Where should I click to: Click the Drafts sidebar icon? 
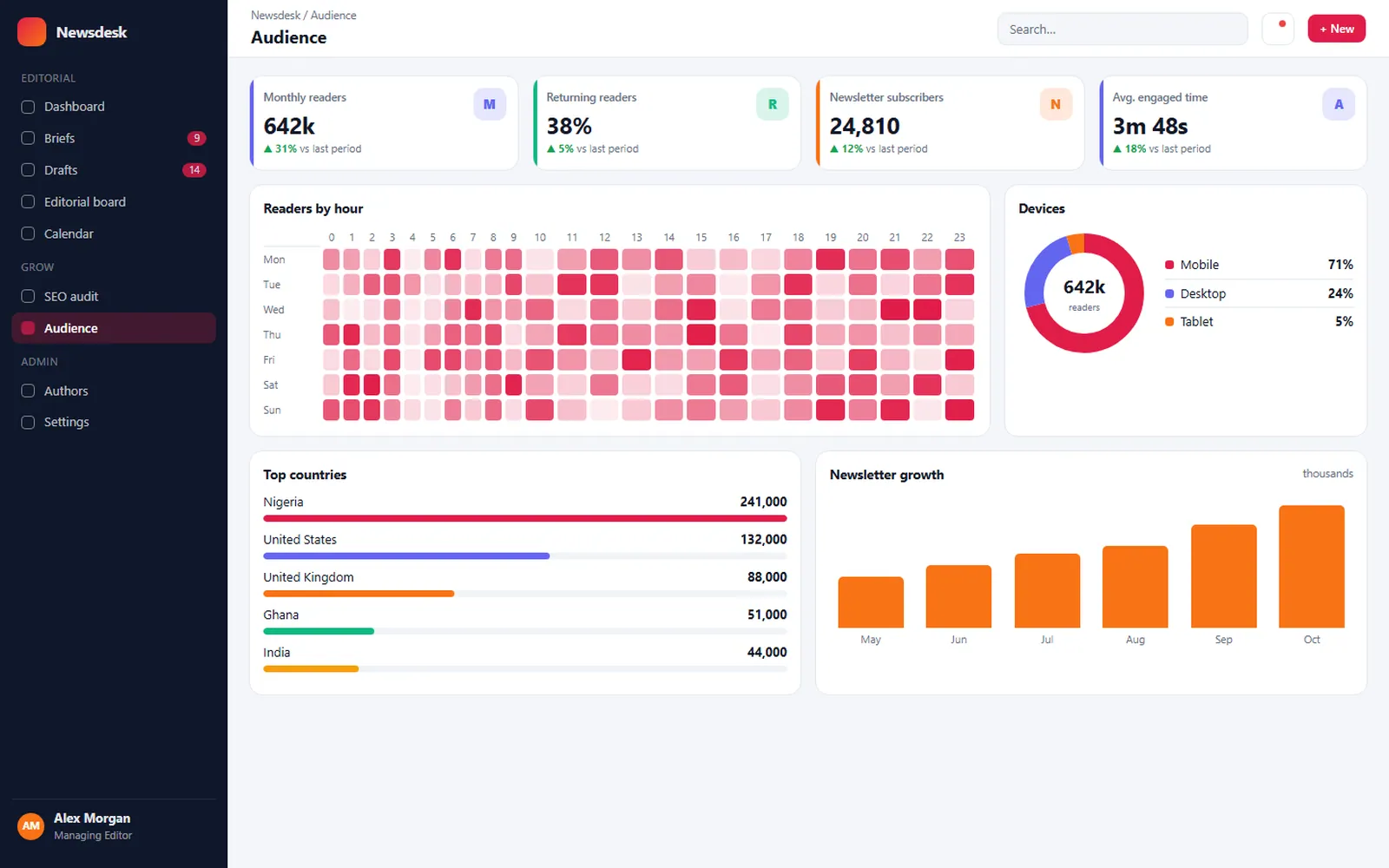point(28,170)
